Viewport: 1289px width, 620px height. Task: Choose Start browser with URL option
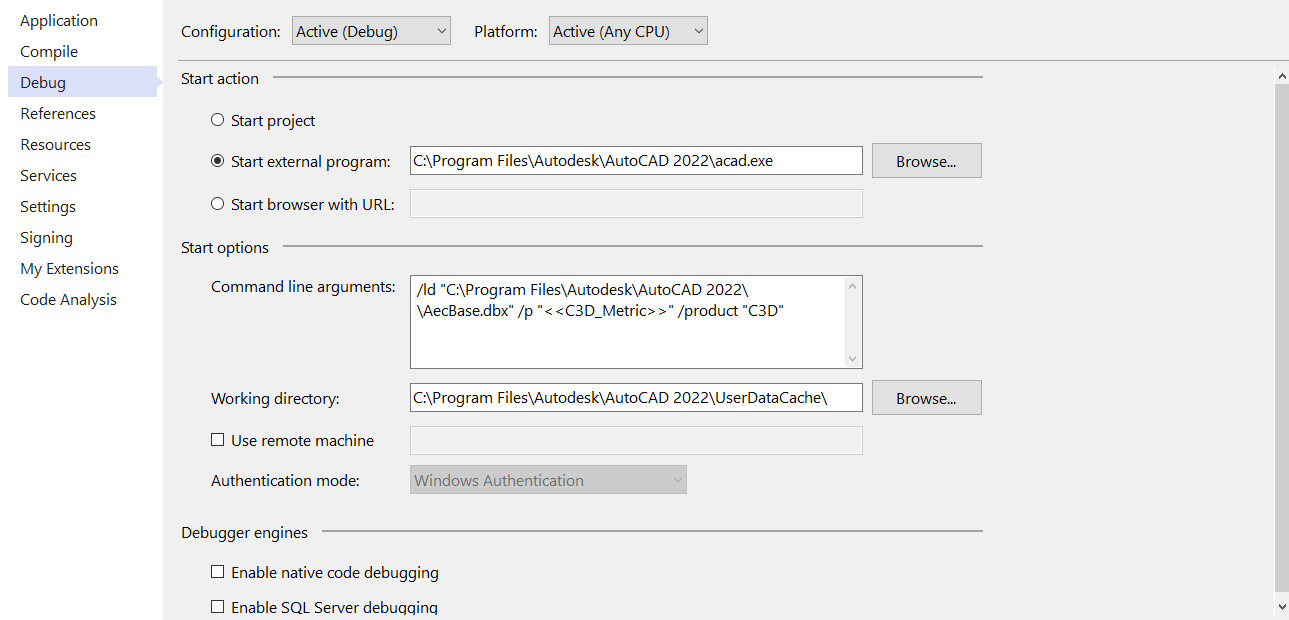coord(218,204)
